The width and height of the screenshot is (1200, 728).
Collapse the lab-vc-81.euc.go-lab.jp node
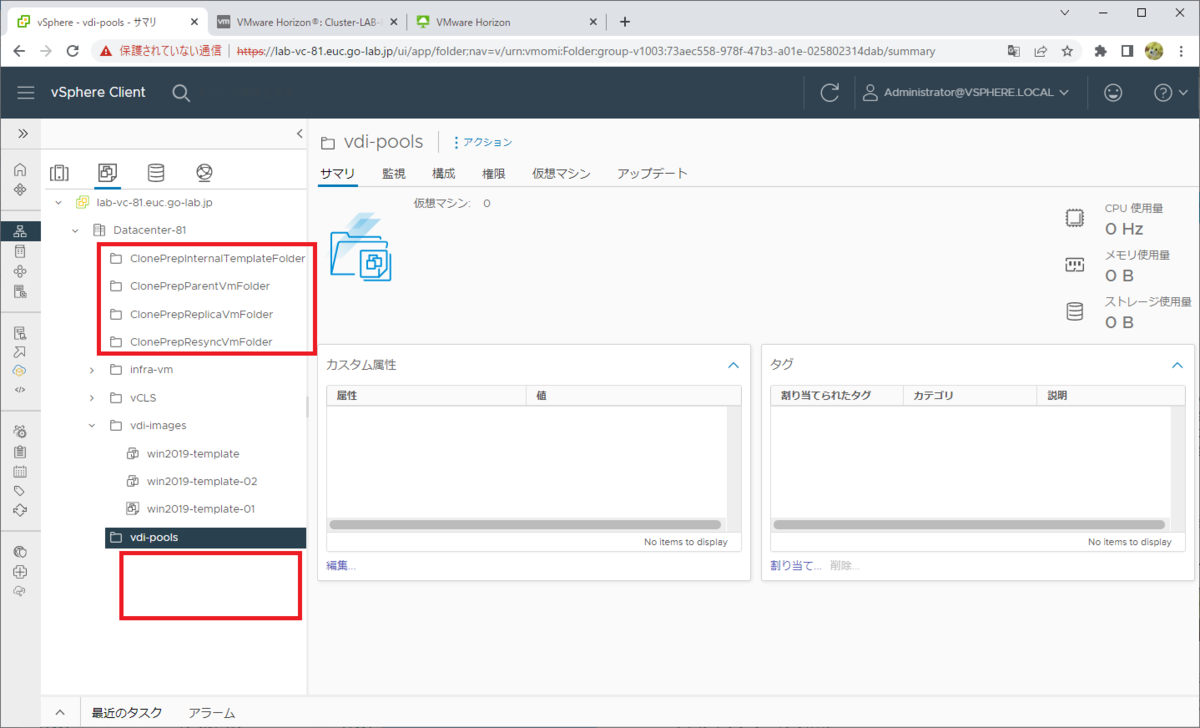coord(58,202)
